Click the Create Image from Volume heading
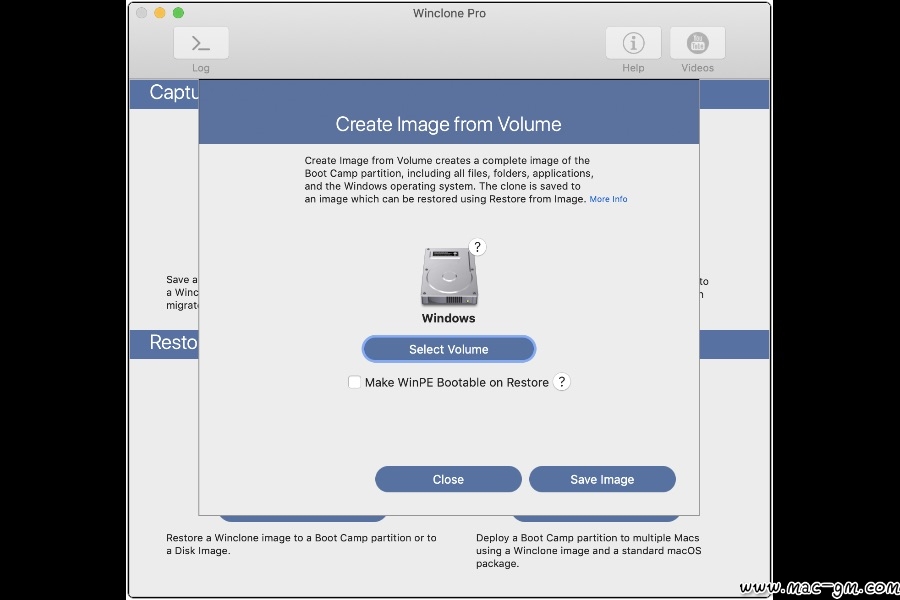Image resolution: width=900 pixels, height=600 pixels. [x=448, y=124]
